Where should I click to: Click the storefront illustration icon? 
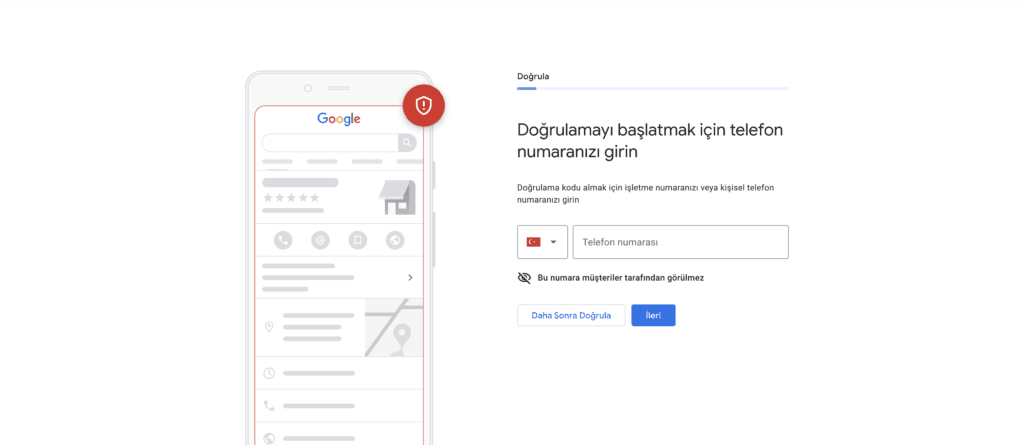point(397,197)
